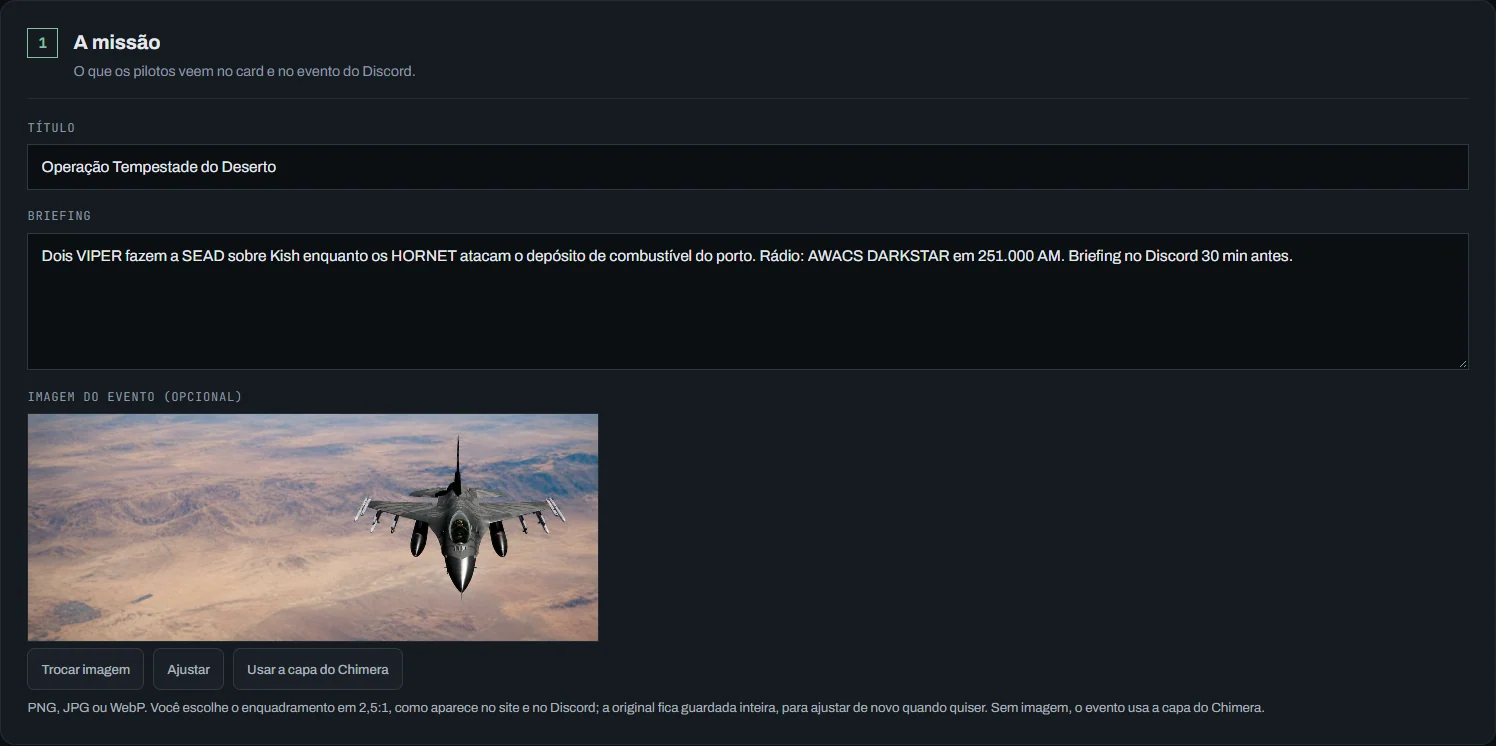Click the step number 1 badge
The image size is (1496, 746).
click(42, 43)
